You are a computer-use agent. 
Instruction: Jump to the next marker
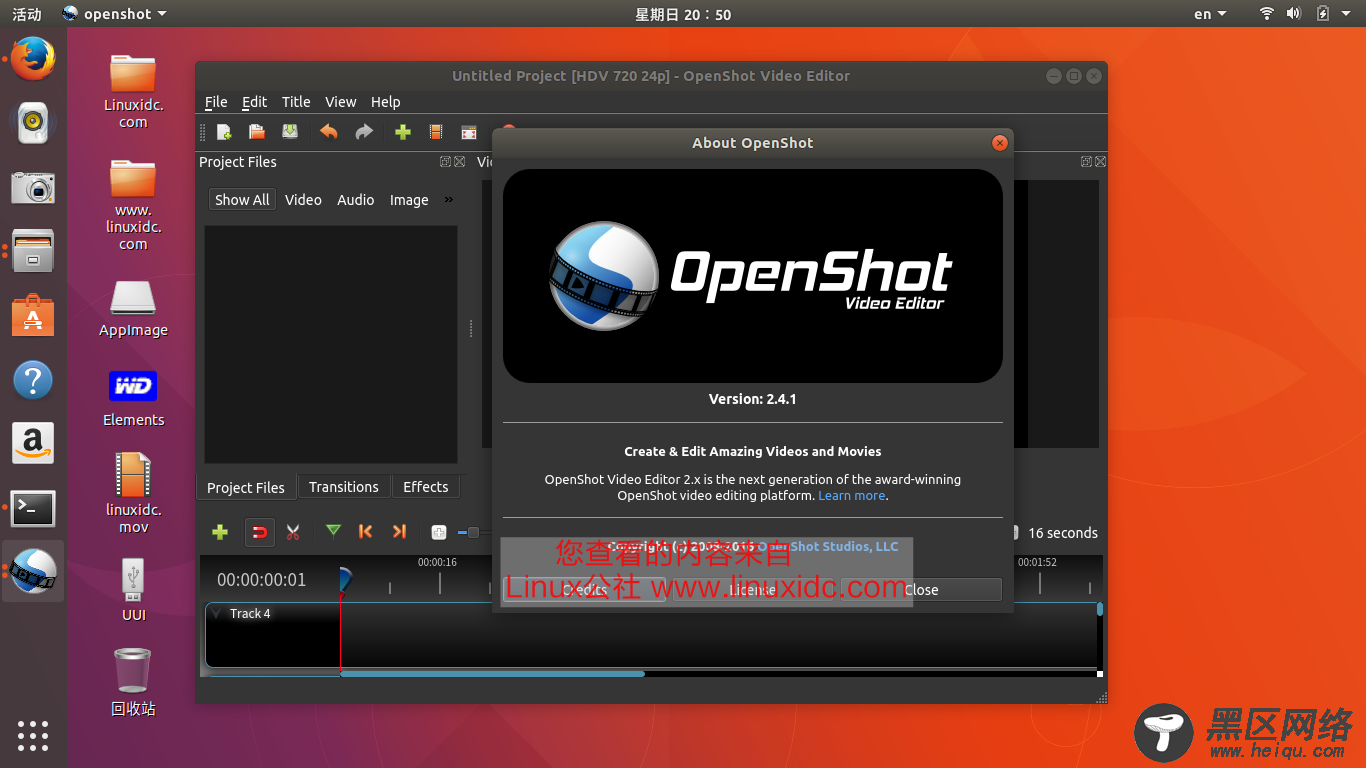pos(399,532)
